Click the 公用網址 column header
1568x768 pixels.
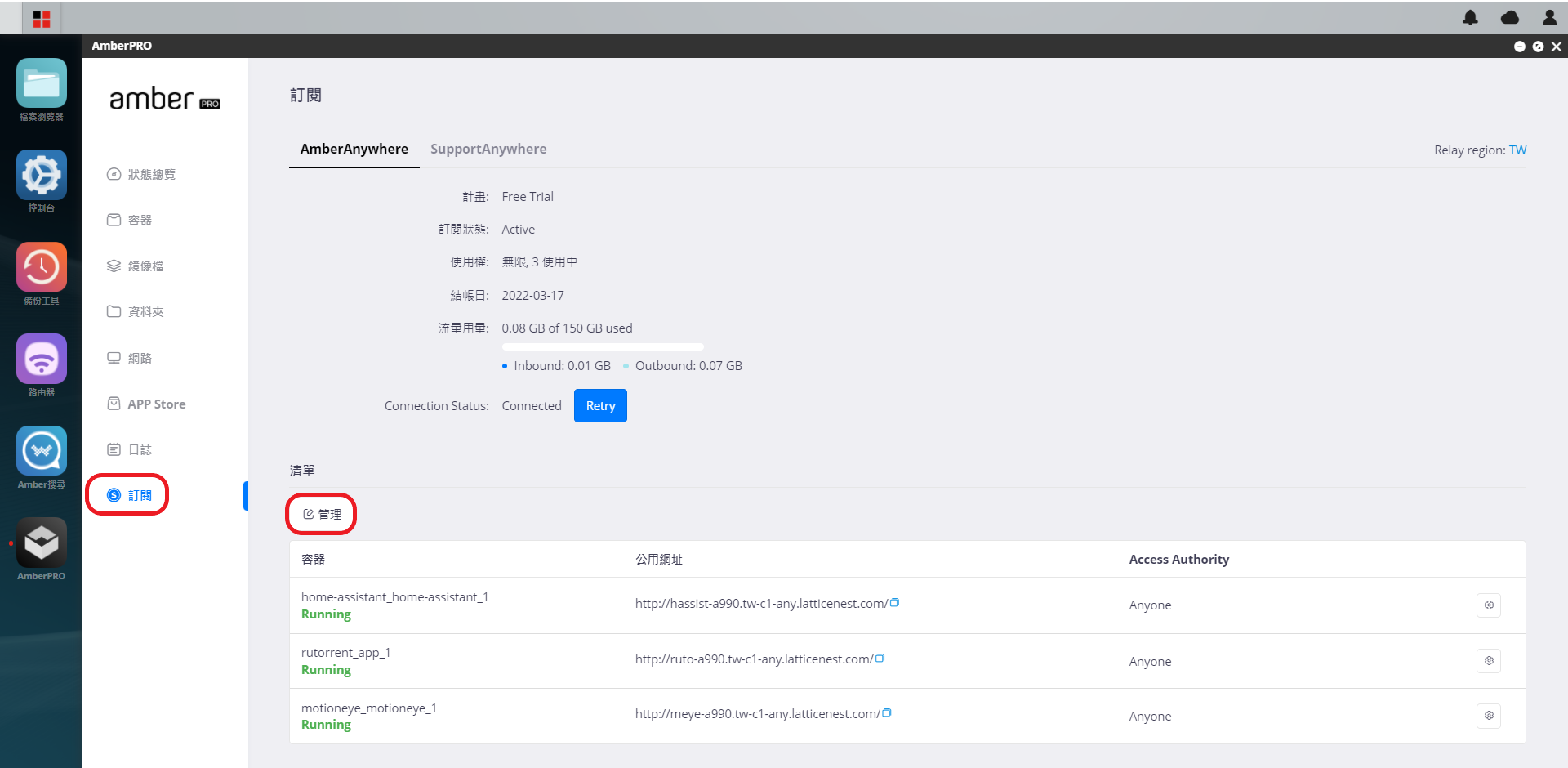click(659, 560)
